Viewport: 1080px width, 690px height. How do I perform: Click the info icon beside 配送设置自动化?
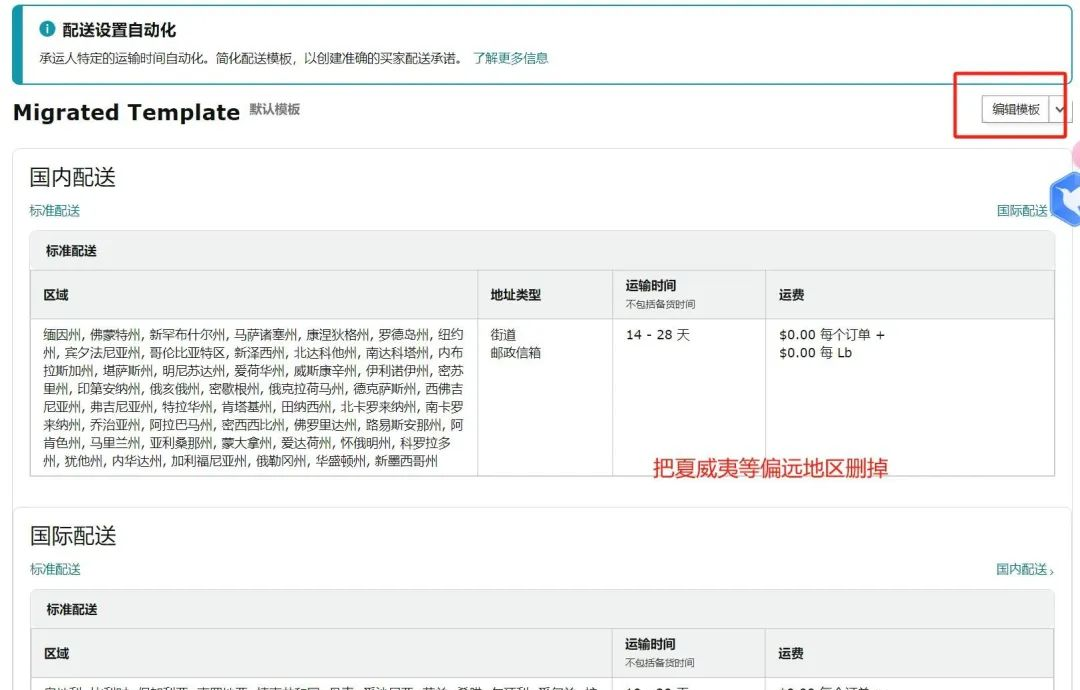[47, 29]
